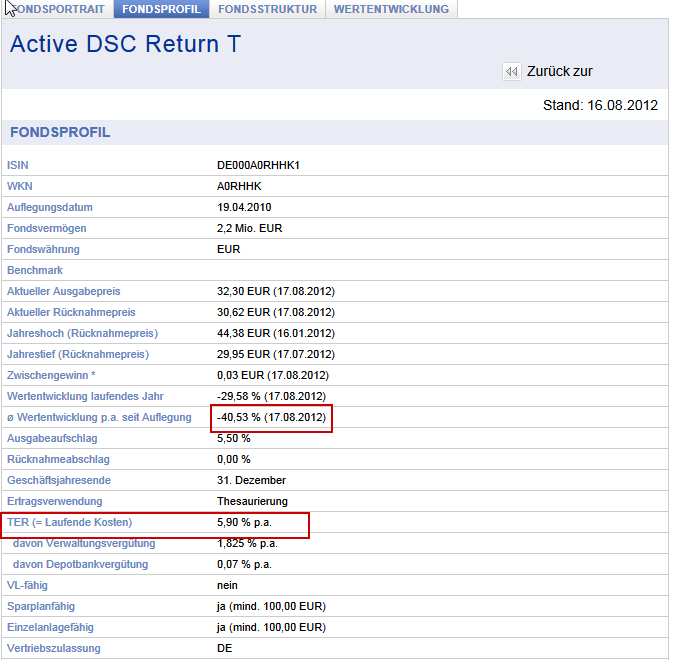Select the 1,825 % p.a. value
The width and height of the screenshot is (673, 660).
(247, 544)
